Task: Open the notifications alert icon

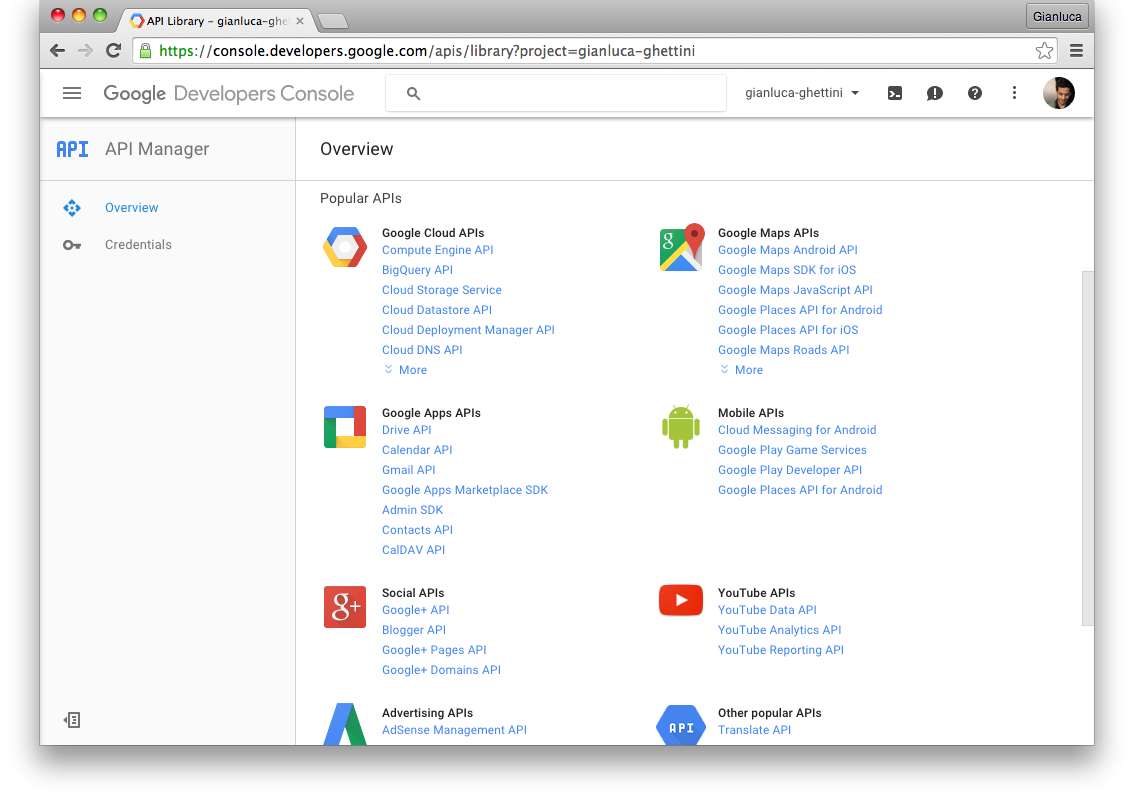Action: (934, 93)
